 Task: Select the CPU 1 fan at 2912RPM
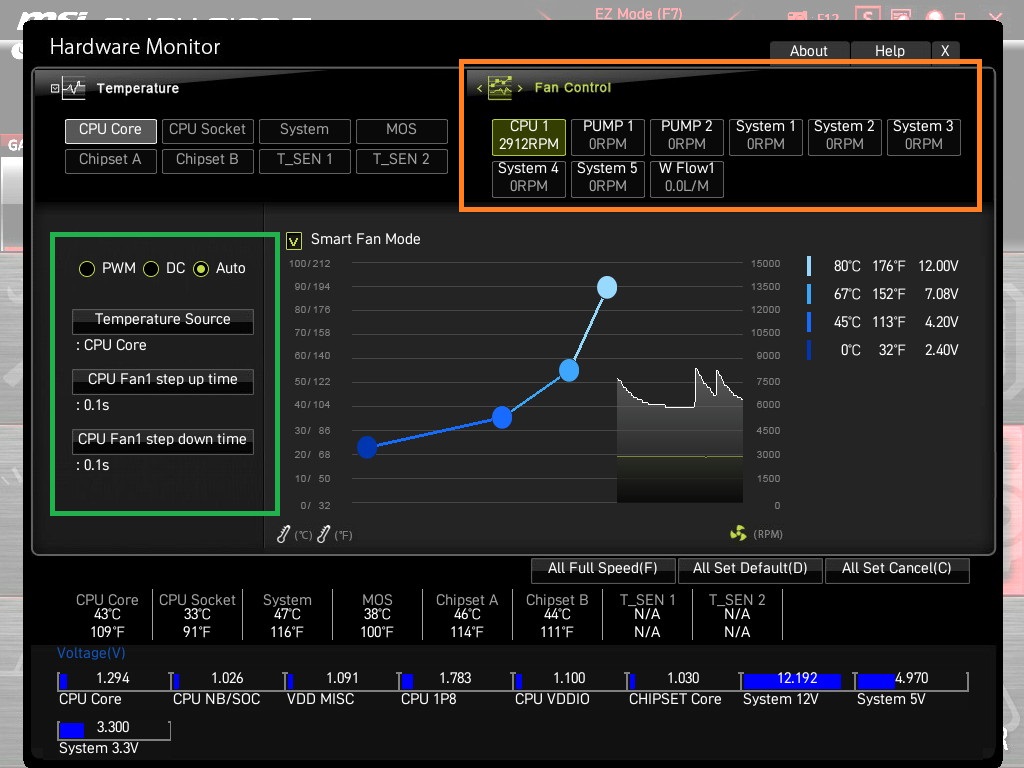click(529, 136)
